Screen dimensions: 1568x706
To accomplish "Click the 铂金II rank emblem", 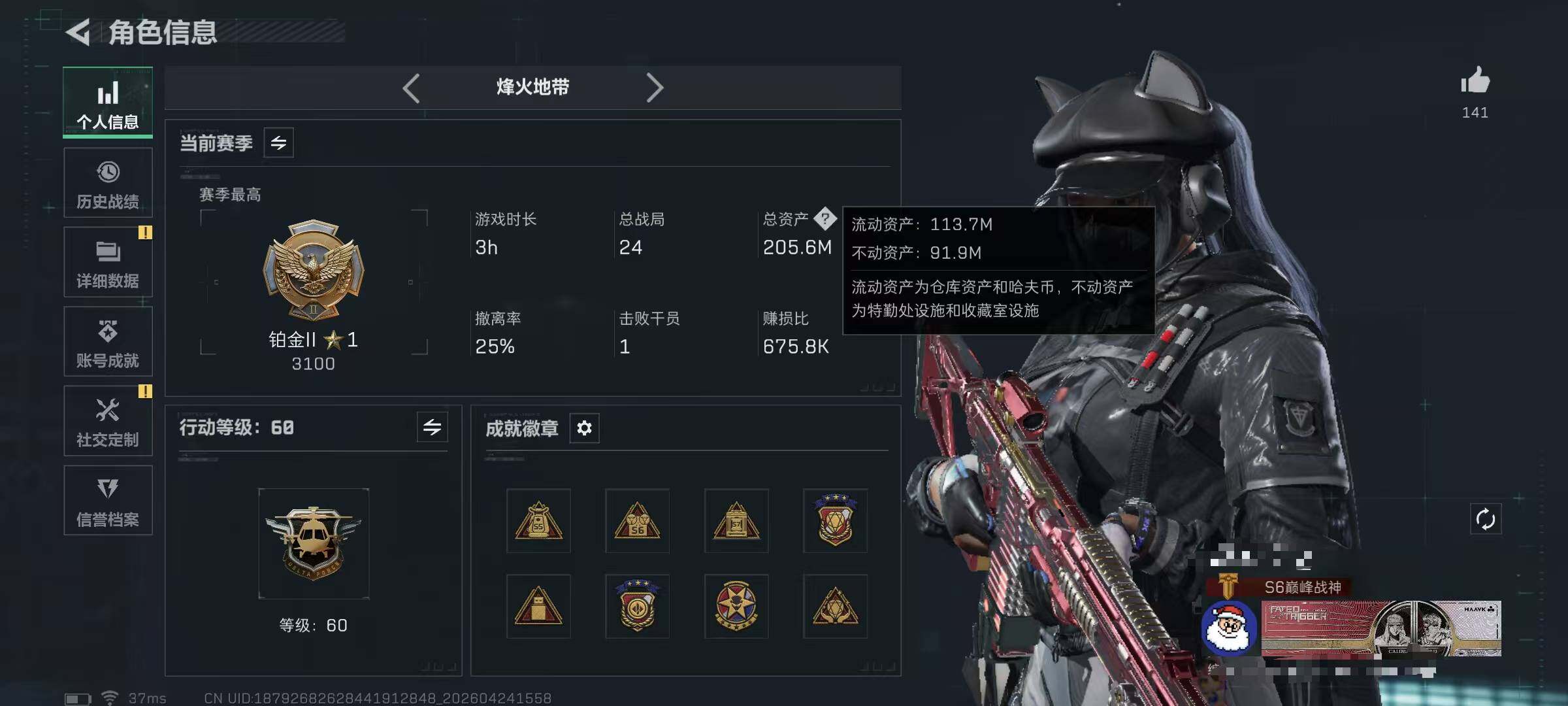I will [x=314, y=270].
